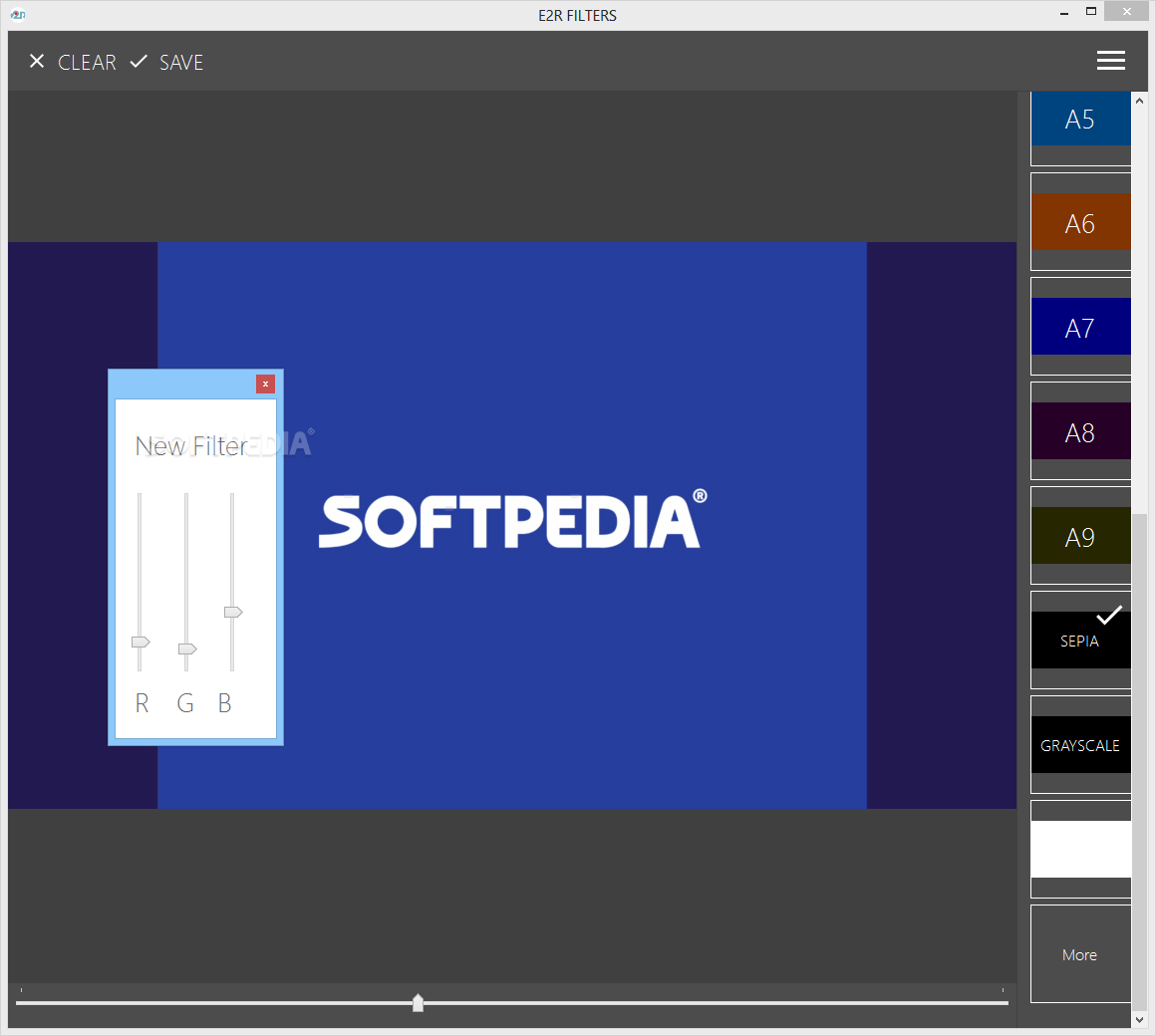The image size is (1156, 1036).
Task: Click the New Filter title text
Action: tap(191, 446)
